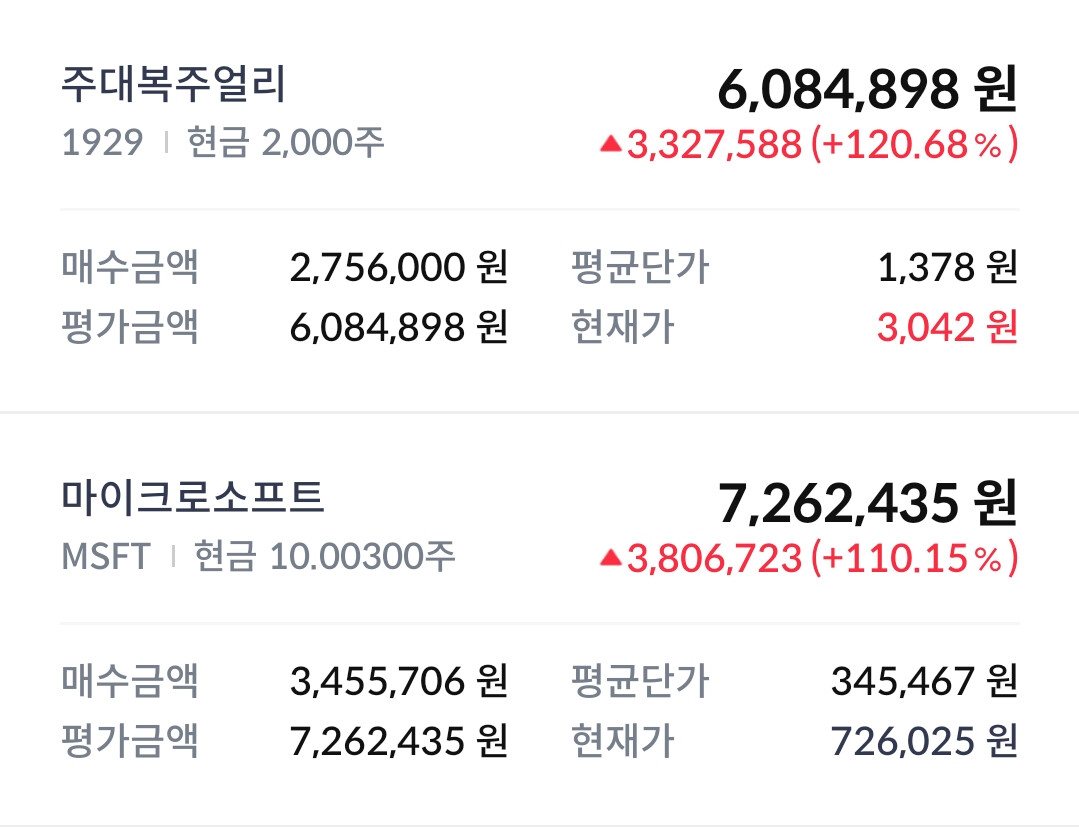Click the 345,467 원 average price
The height and width of the screenshot is (827, 1079).
coord(924,682)
